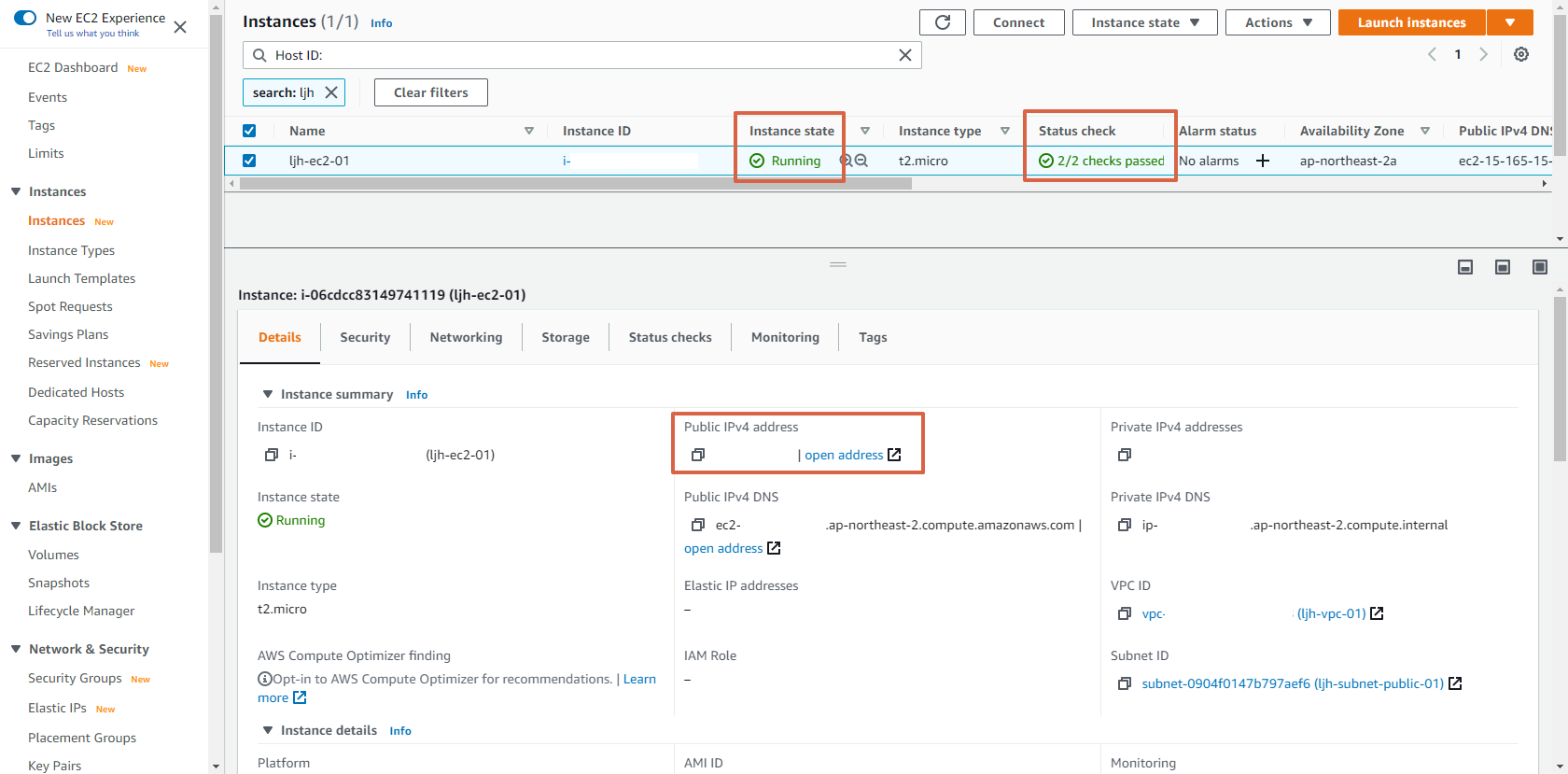Click the zoom-out filter icon beside Running

click(x=861, y=161)
